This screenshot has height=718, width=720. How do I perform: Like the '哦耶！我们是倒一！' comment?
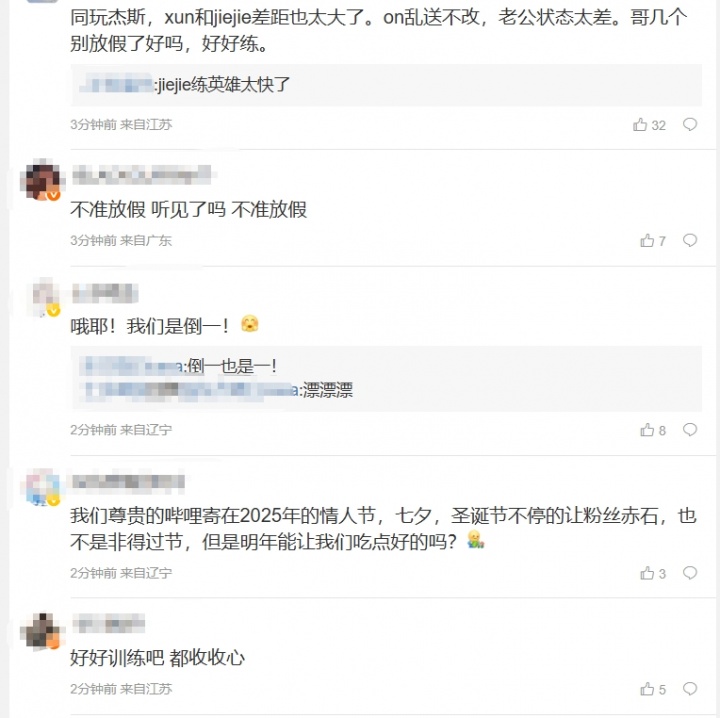[646, 430]
